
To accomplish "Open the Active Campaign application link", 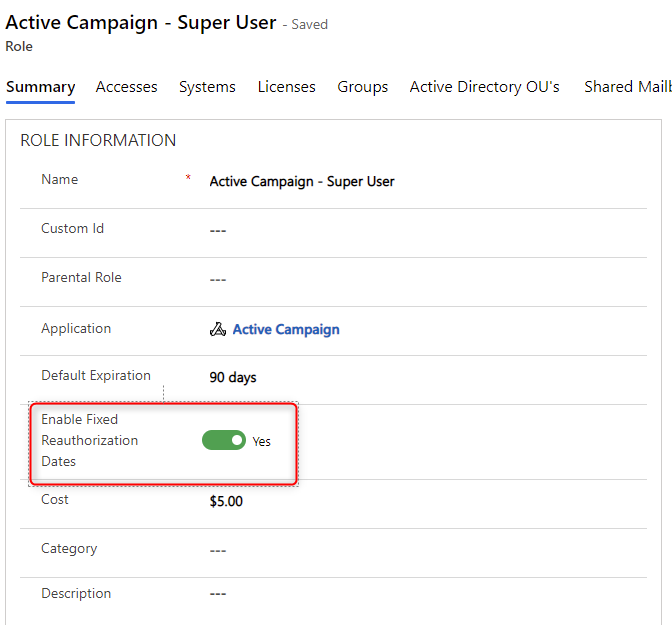I will 286,329.
